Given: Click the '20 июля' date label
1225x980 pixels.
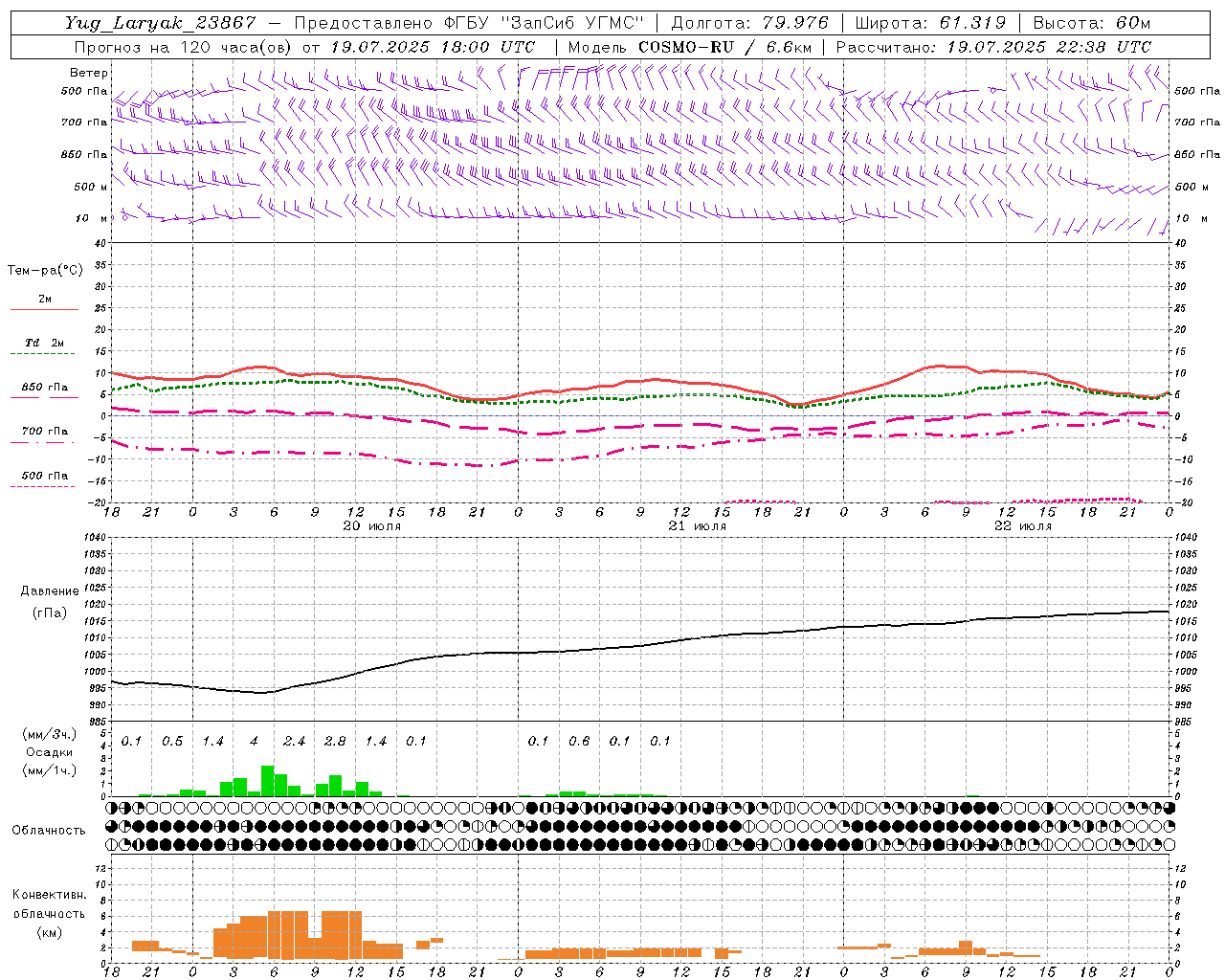Looking at the screenshot, I should (372, 526).
